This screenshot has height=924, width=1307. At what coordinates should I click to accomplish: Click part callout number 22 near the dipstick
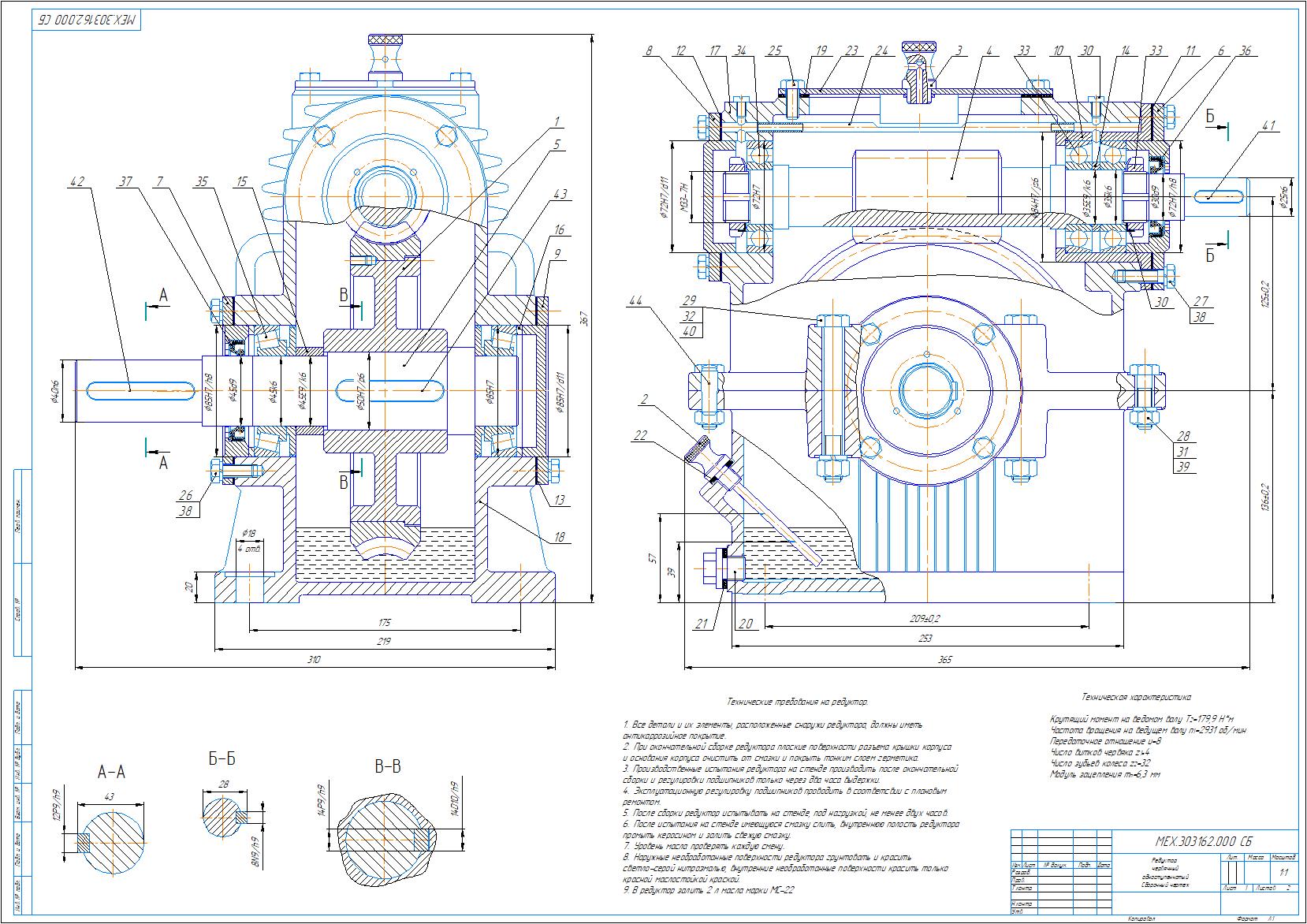pyautogui.click(x=640, y=436)
